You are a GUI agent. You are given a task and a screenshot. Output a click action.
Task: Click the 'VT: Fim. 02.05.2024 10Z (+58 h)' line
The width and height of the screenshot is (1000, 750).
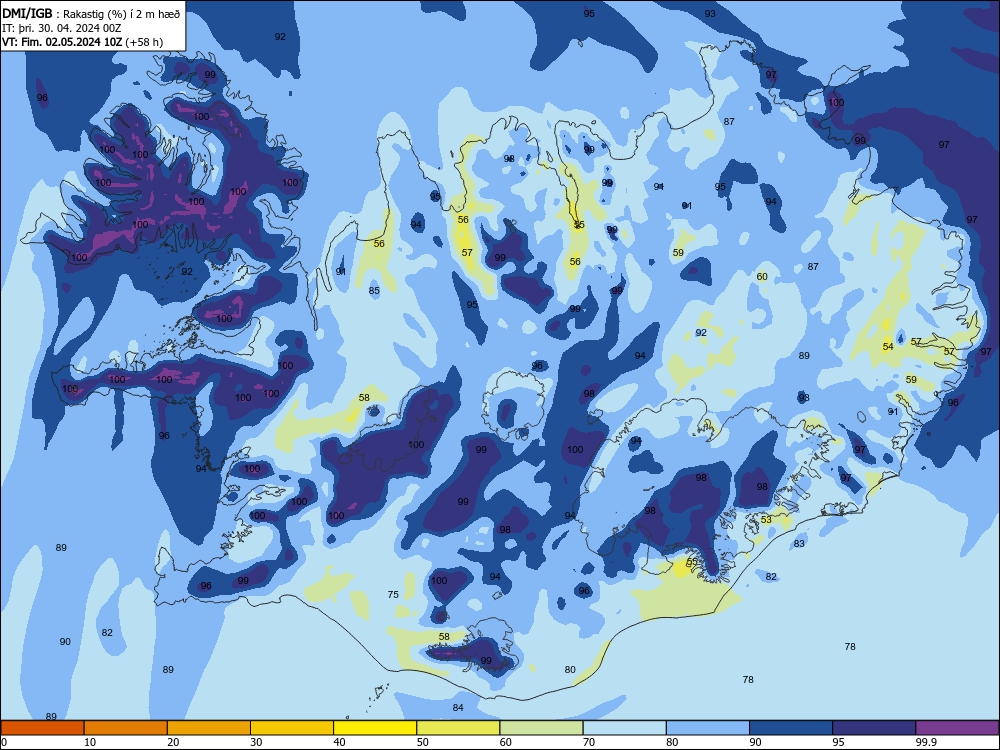click(x=82, y=42)
